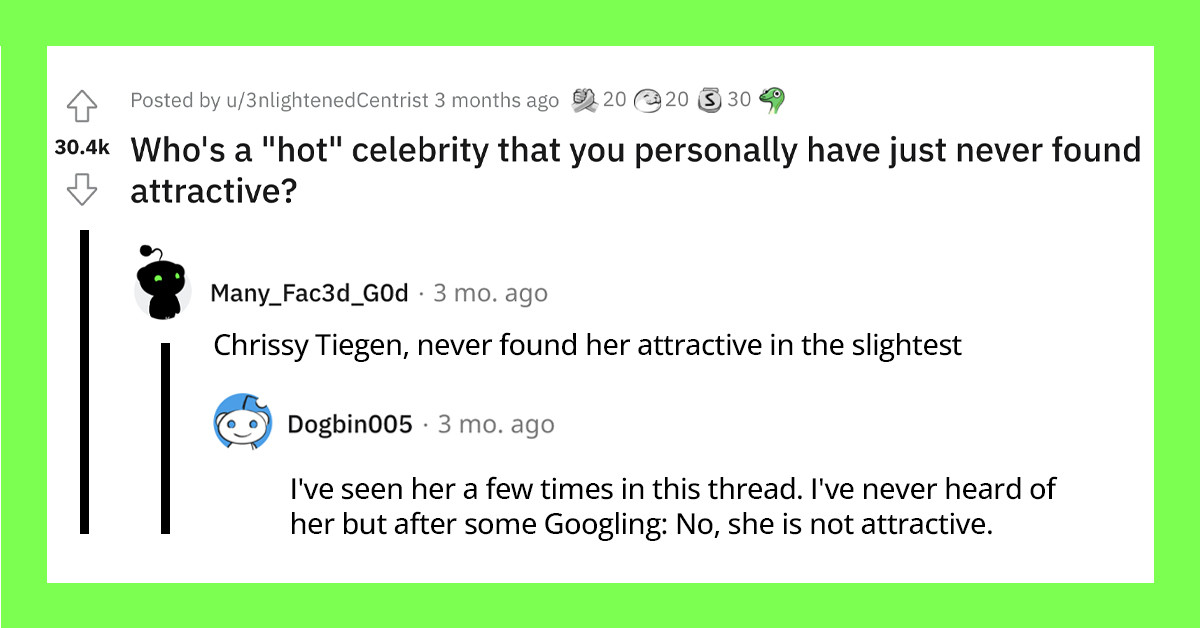
Task: Click the green snake award icon
Action: tap(770, 99)
